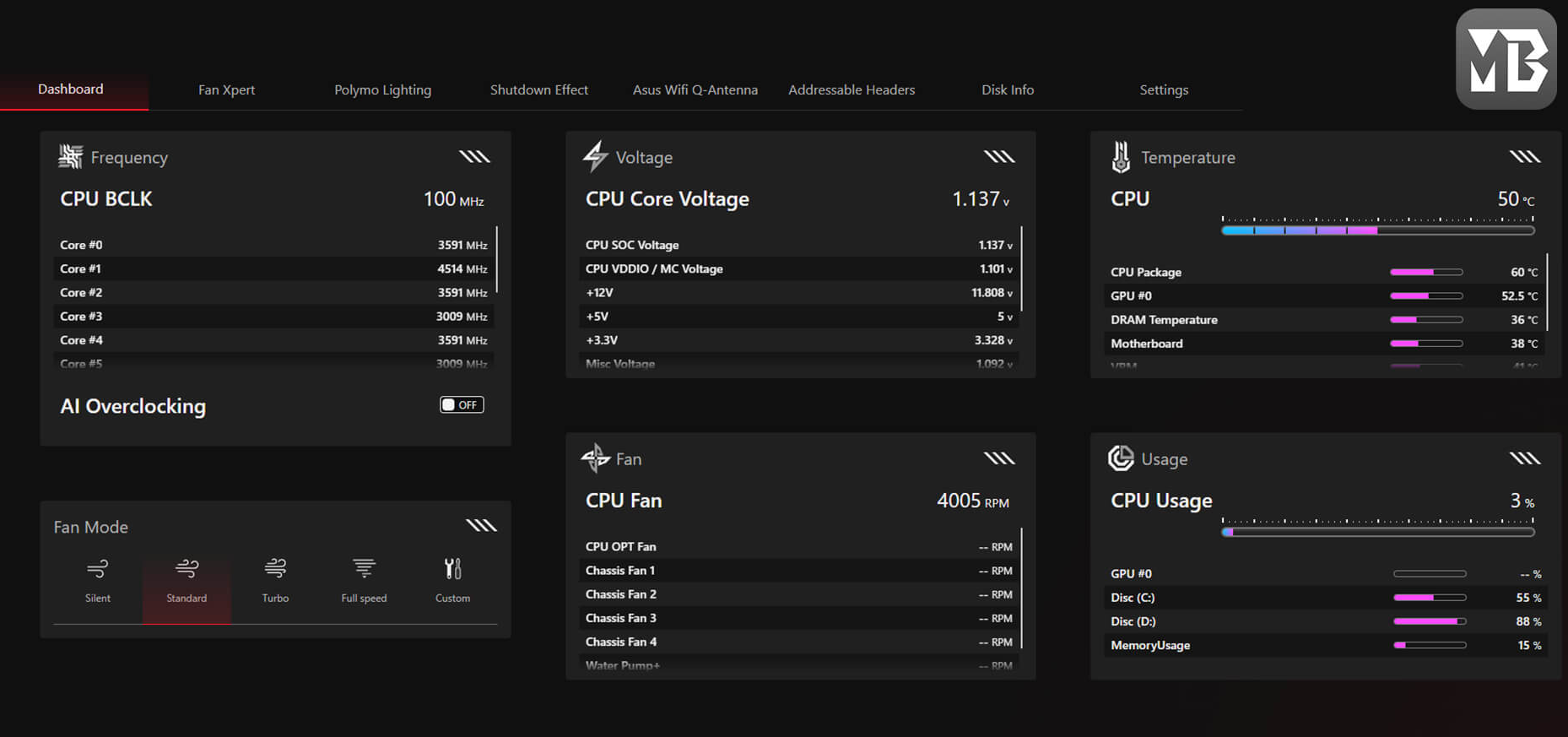The image size is (1568, 737).
Task: Click the MB logo icon
Action: tap(1506, 59)
